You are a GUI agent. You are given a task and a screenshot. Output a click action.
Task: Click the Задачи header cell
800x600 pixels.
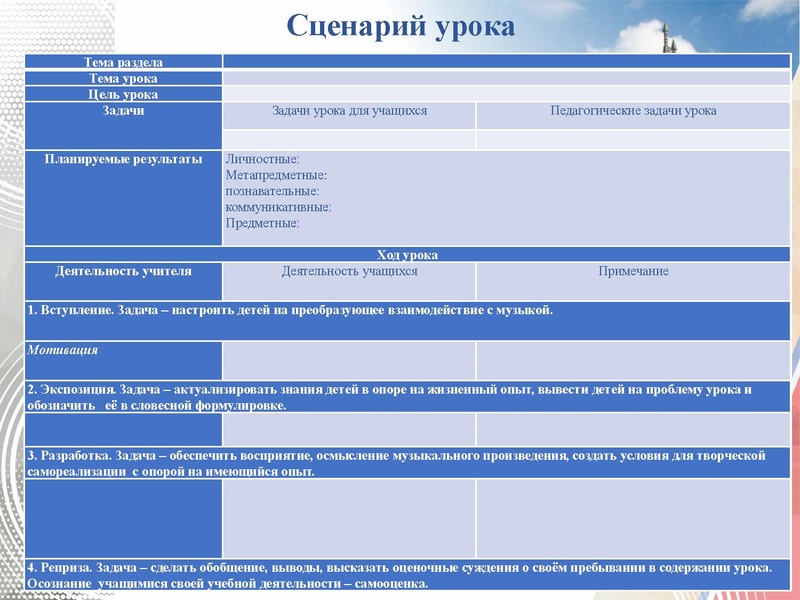pos(124,112)
